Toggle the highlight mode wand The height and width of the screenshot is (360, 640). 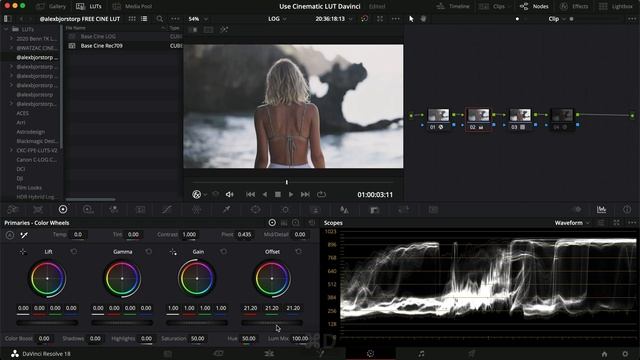point(224,30)
